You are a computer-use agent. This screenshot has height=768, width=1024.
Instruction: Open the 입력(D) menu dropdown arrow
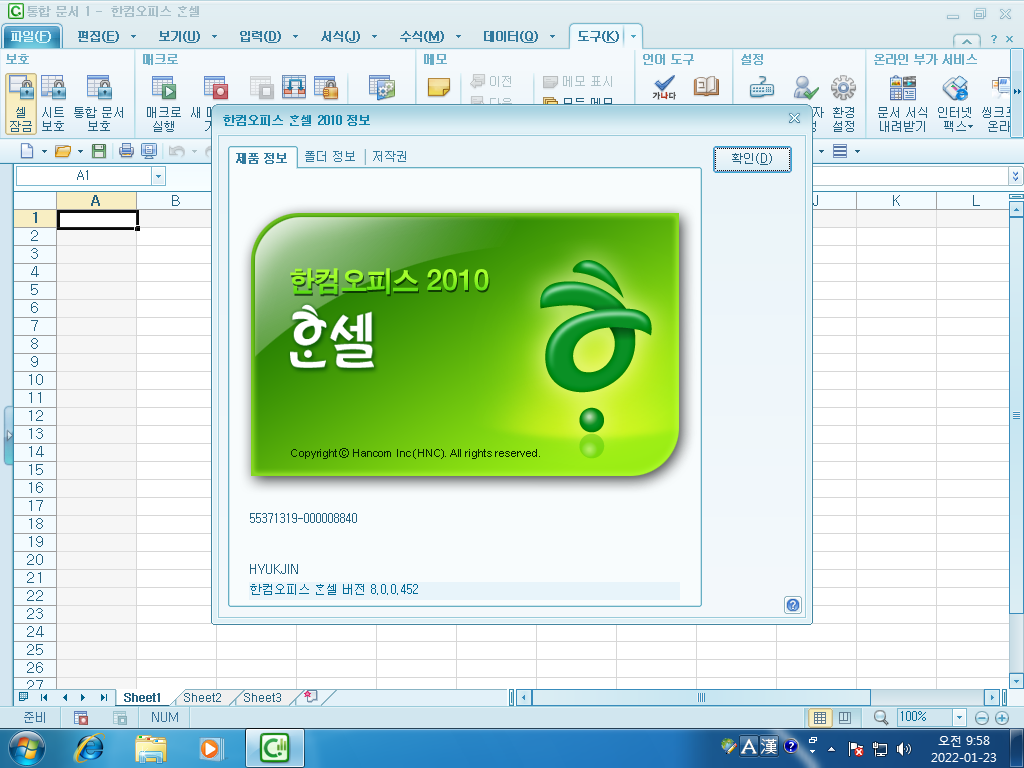295,37
